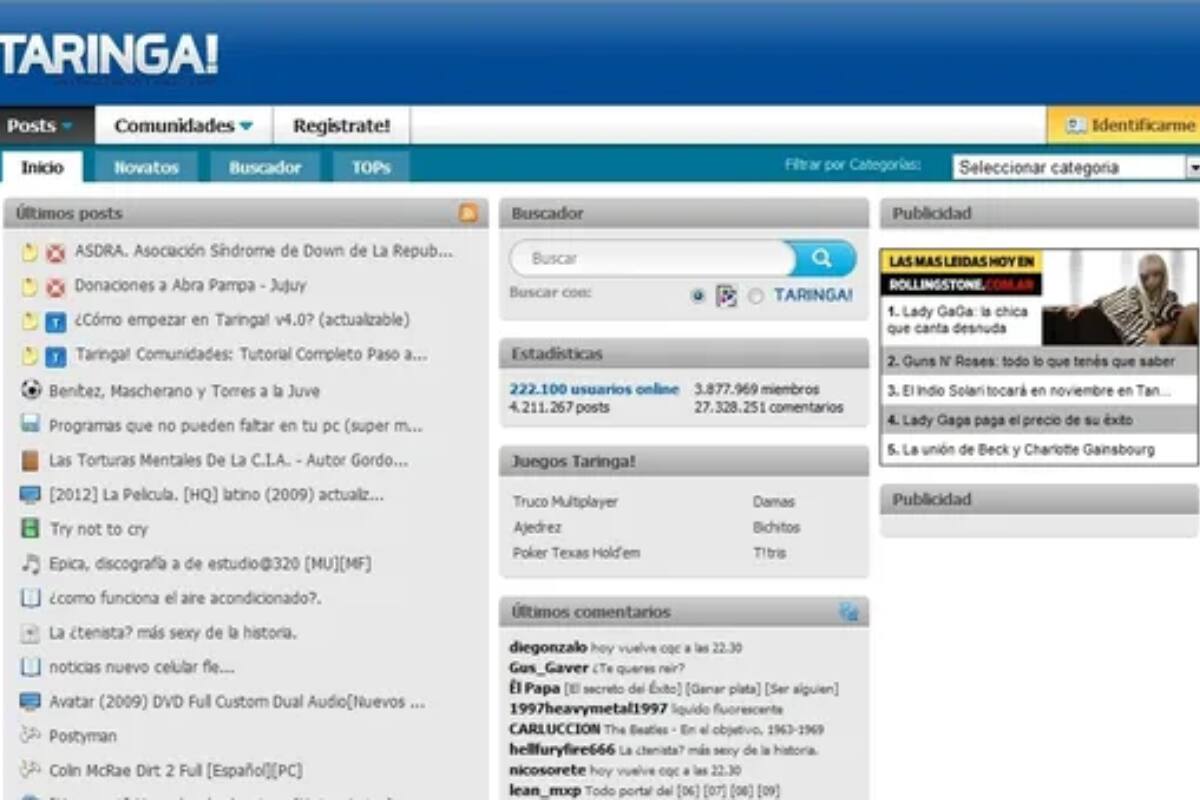Click the book icon beside noticias nuevo celular
The image size is (1200, 800).
[31, 667]
